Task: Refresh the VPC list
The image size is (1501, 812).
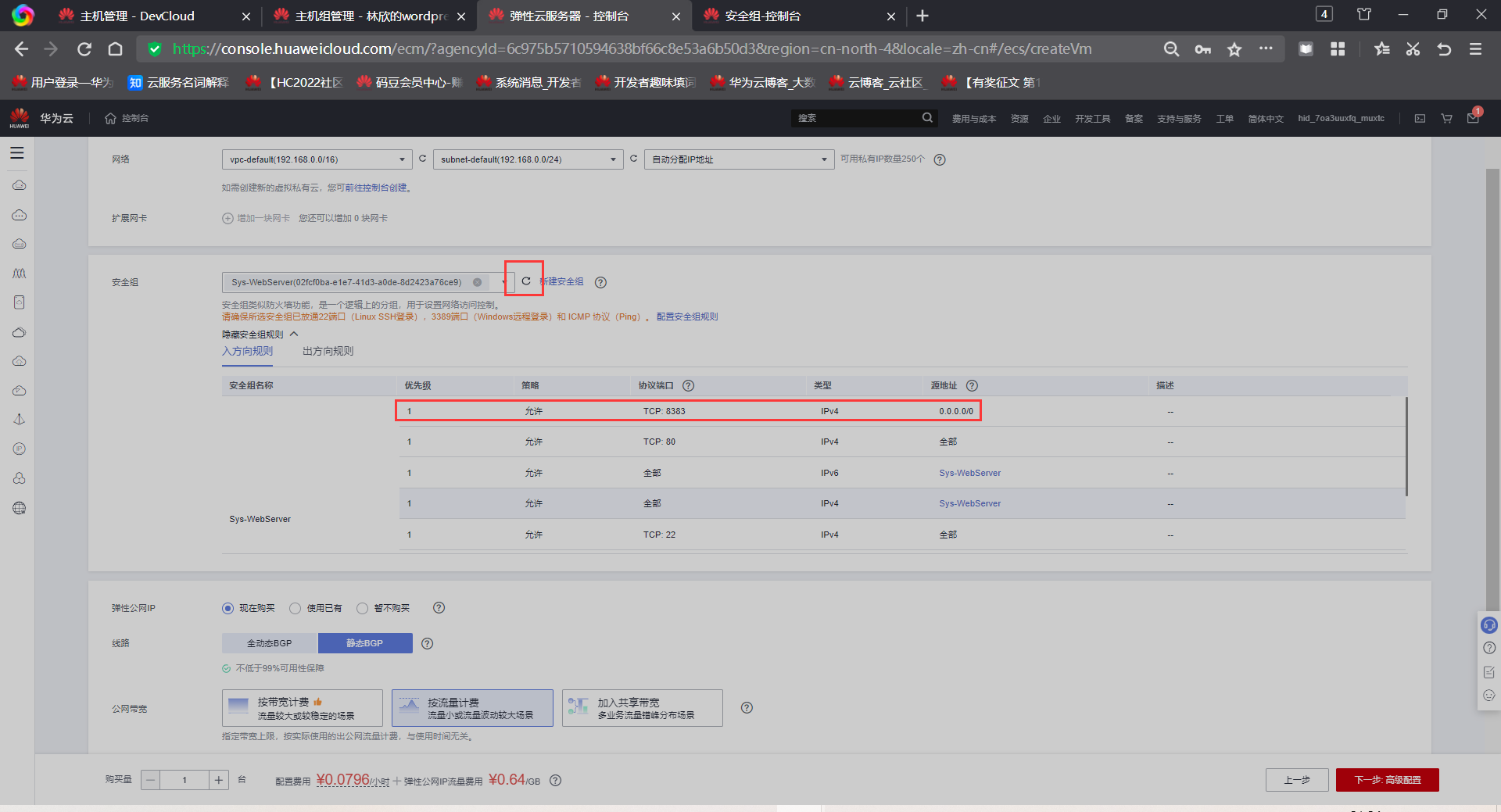Action: click(x=422, y=159)
